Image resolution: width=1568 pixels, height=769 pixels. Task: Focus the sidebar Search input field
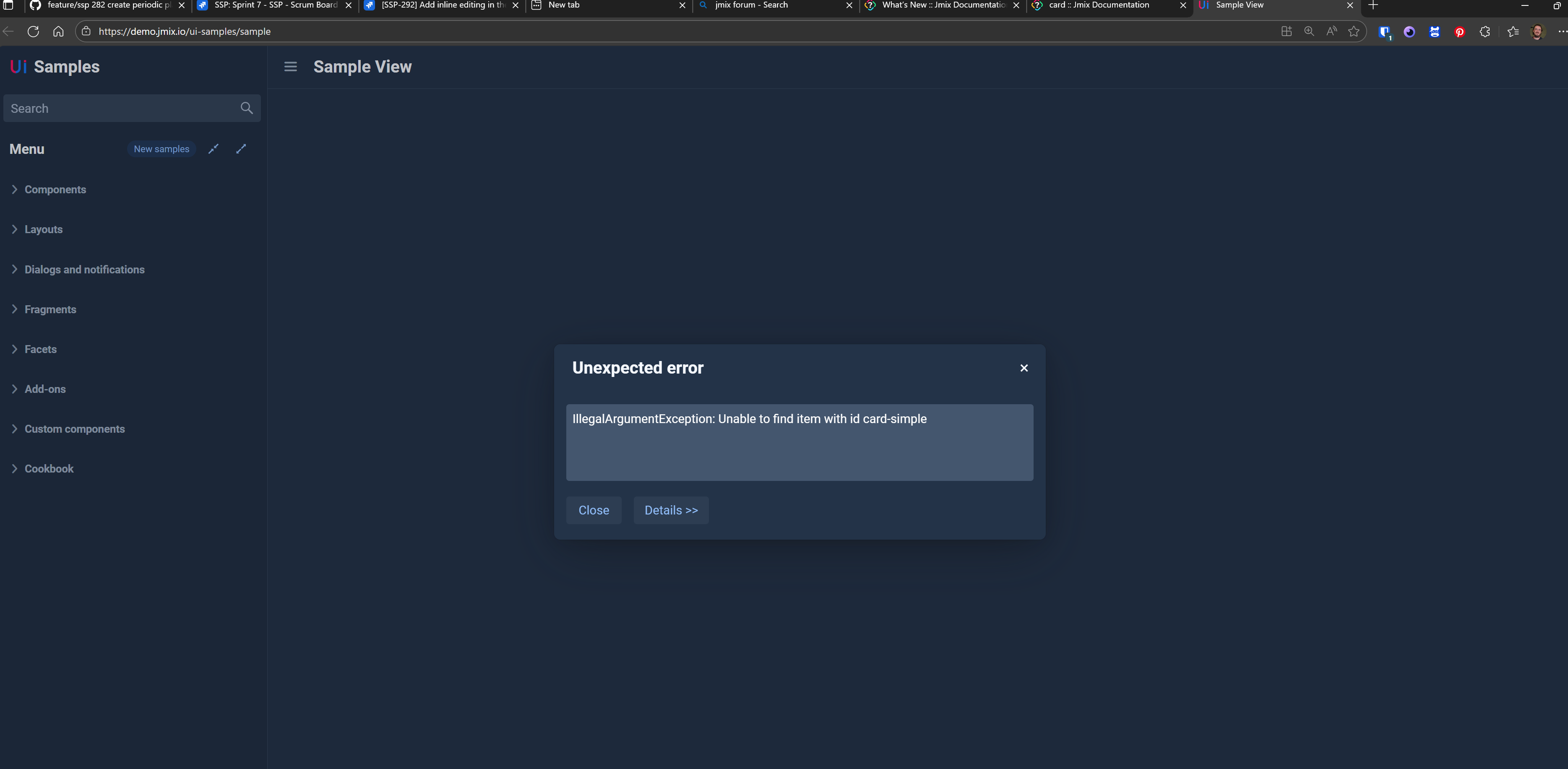pos(122,108)
